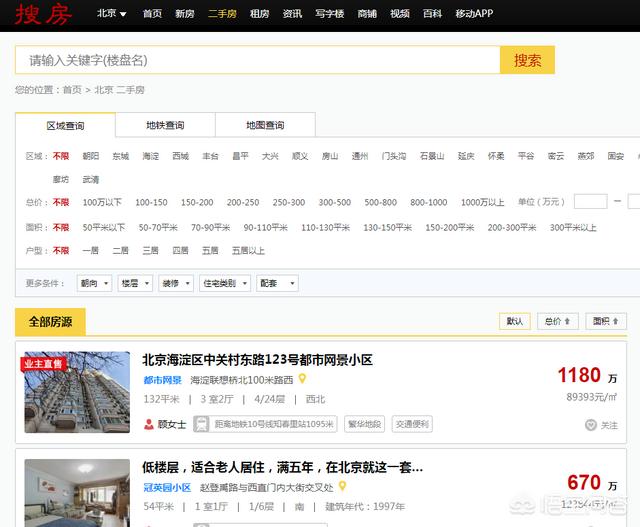Focus the keyword search input field
This screenshot has height=527, width=640.
258,60
